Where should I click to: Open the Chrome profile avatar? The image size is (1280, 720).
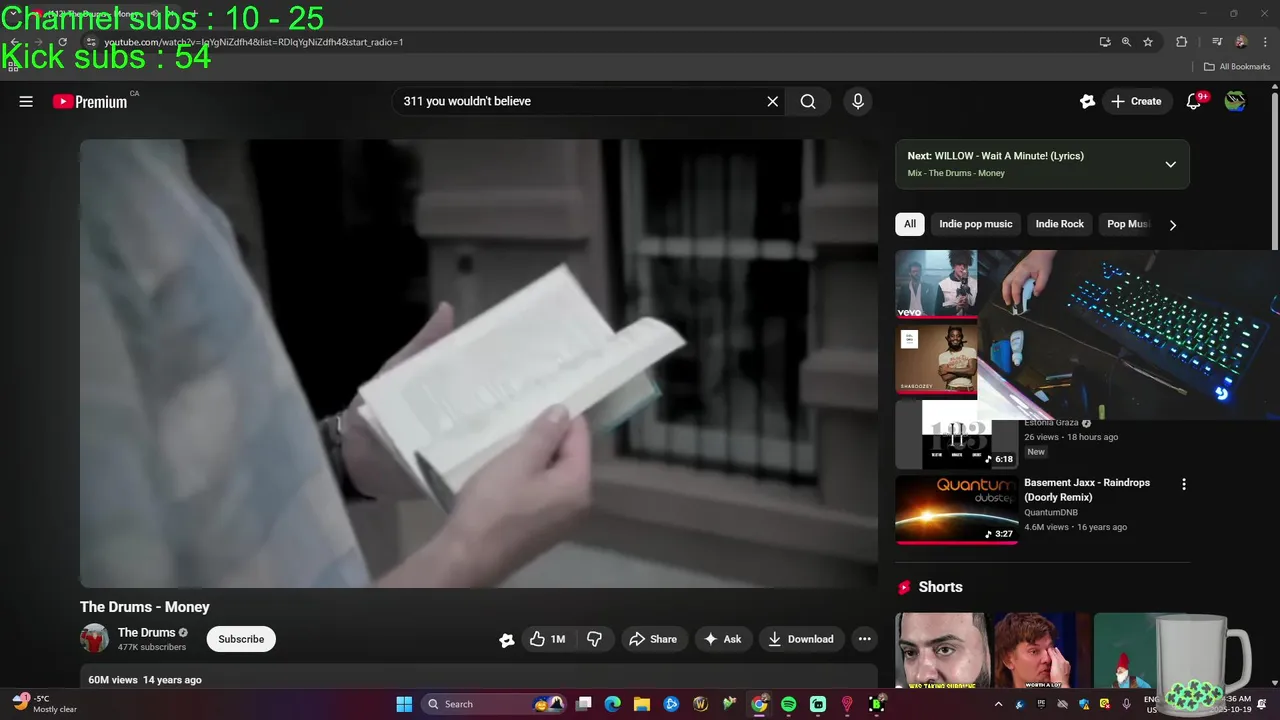1241,42
